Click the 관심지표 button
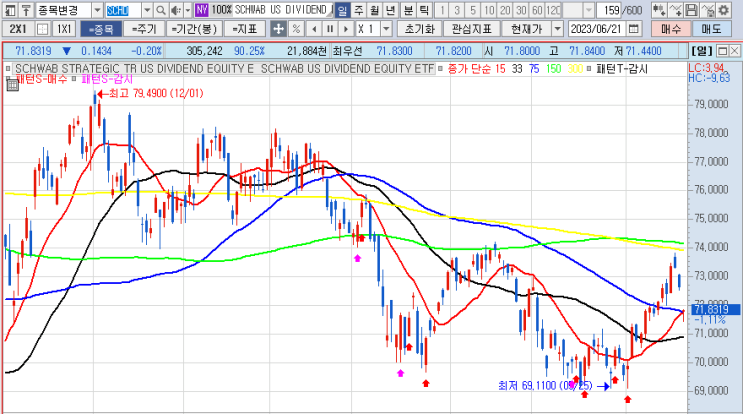This screenshot has width=743, height=414. pyautogui.click(x=471, y=29)
